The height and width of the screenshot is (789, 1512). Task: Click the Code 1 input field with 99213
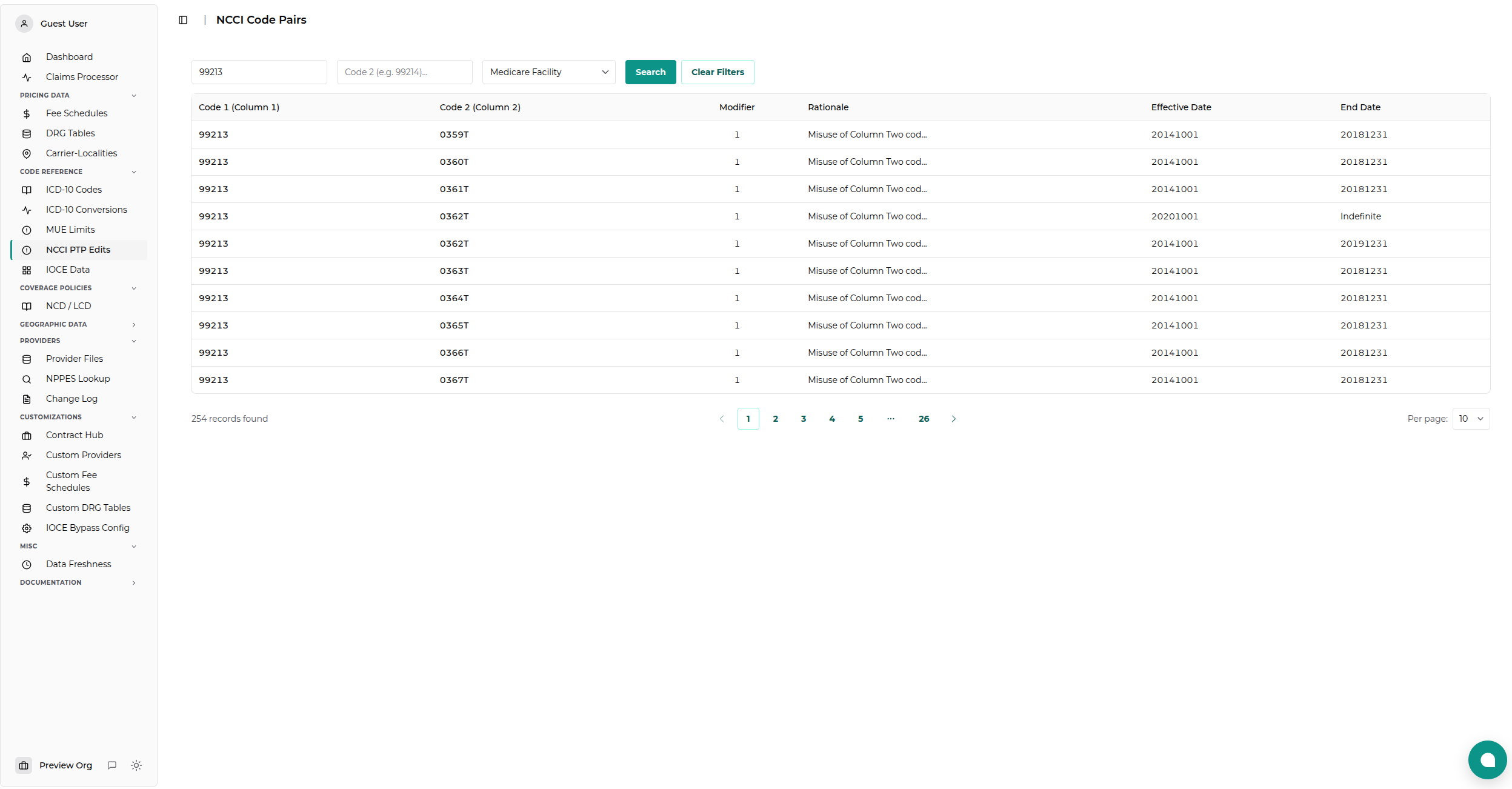259,72
